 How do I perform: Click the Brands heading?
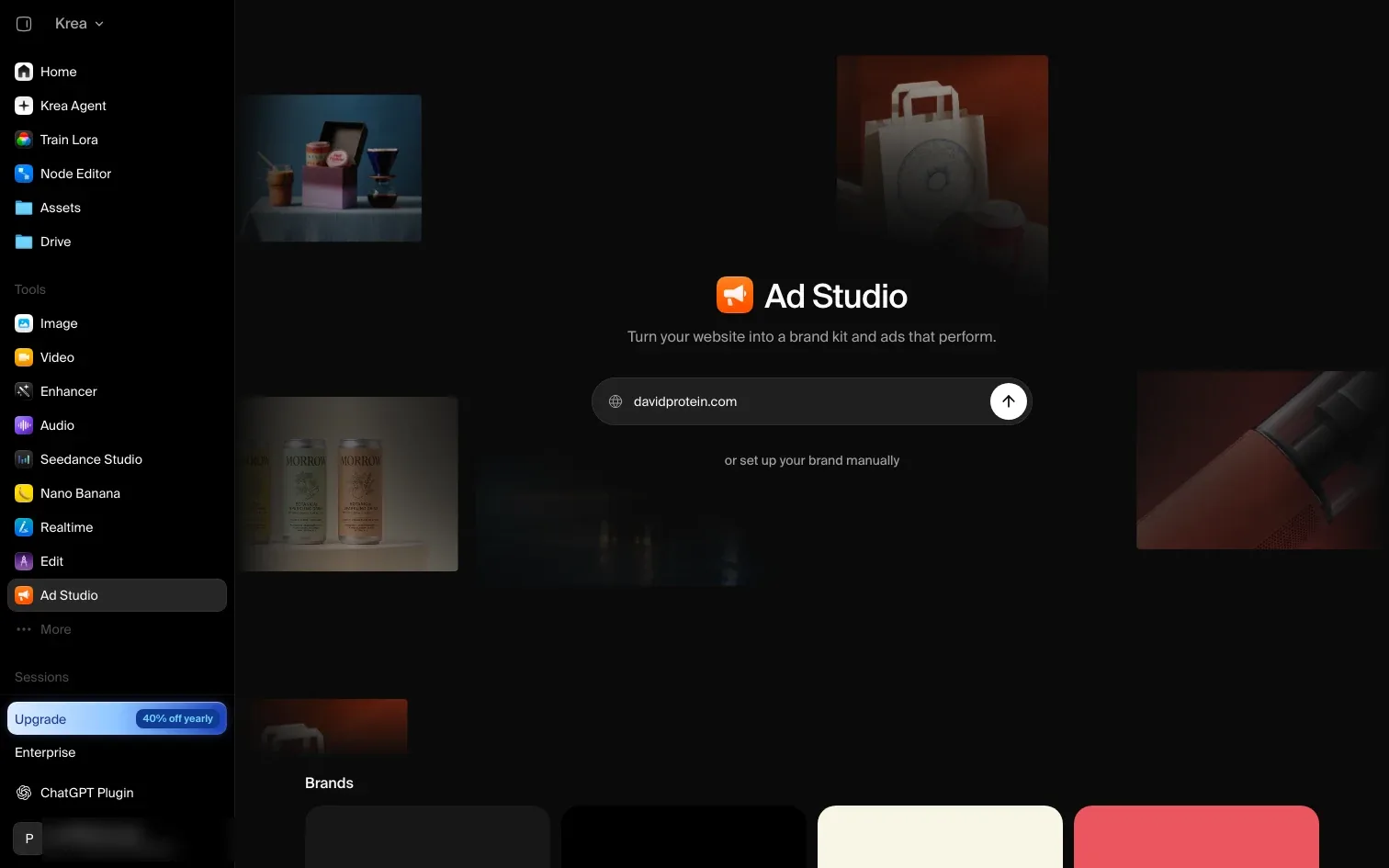pyautogui.click(x=329, y=783)
